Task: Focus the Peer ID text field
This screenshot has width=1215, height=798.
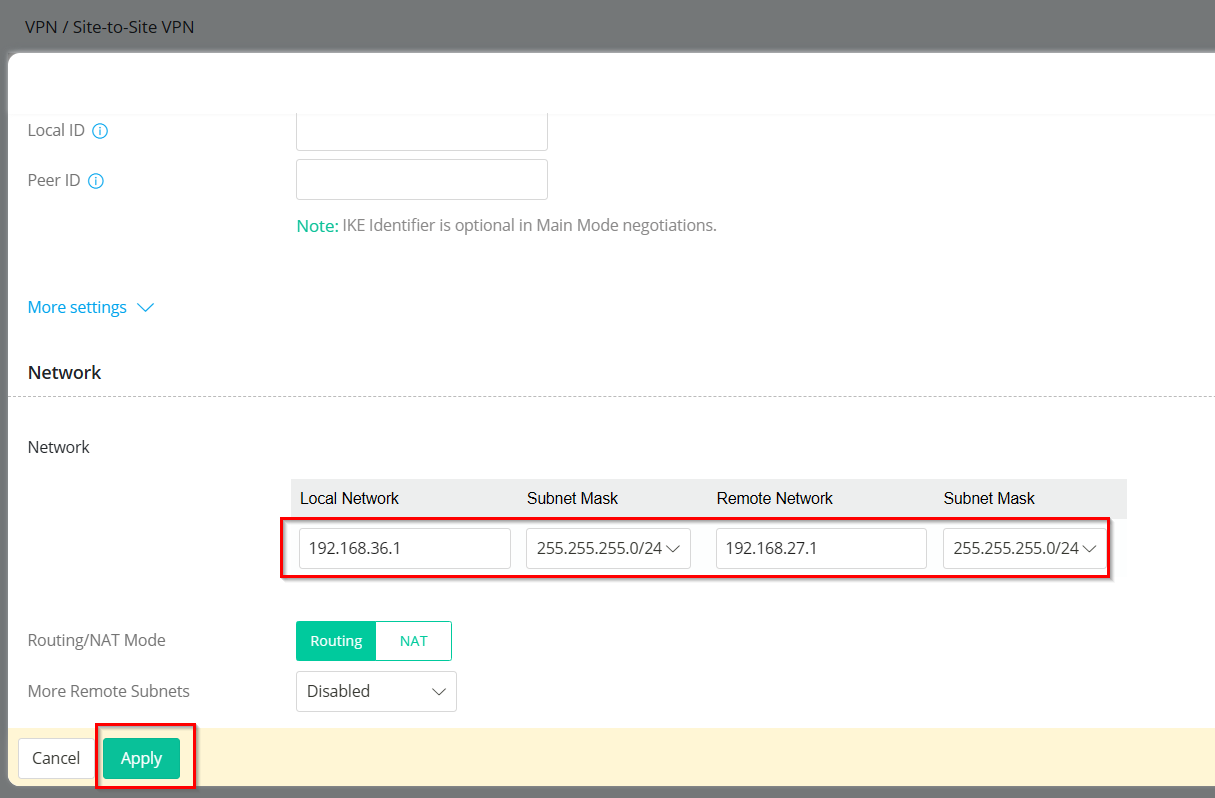Action: point(421,180)
